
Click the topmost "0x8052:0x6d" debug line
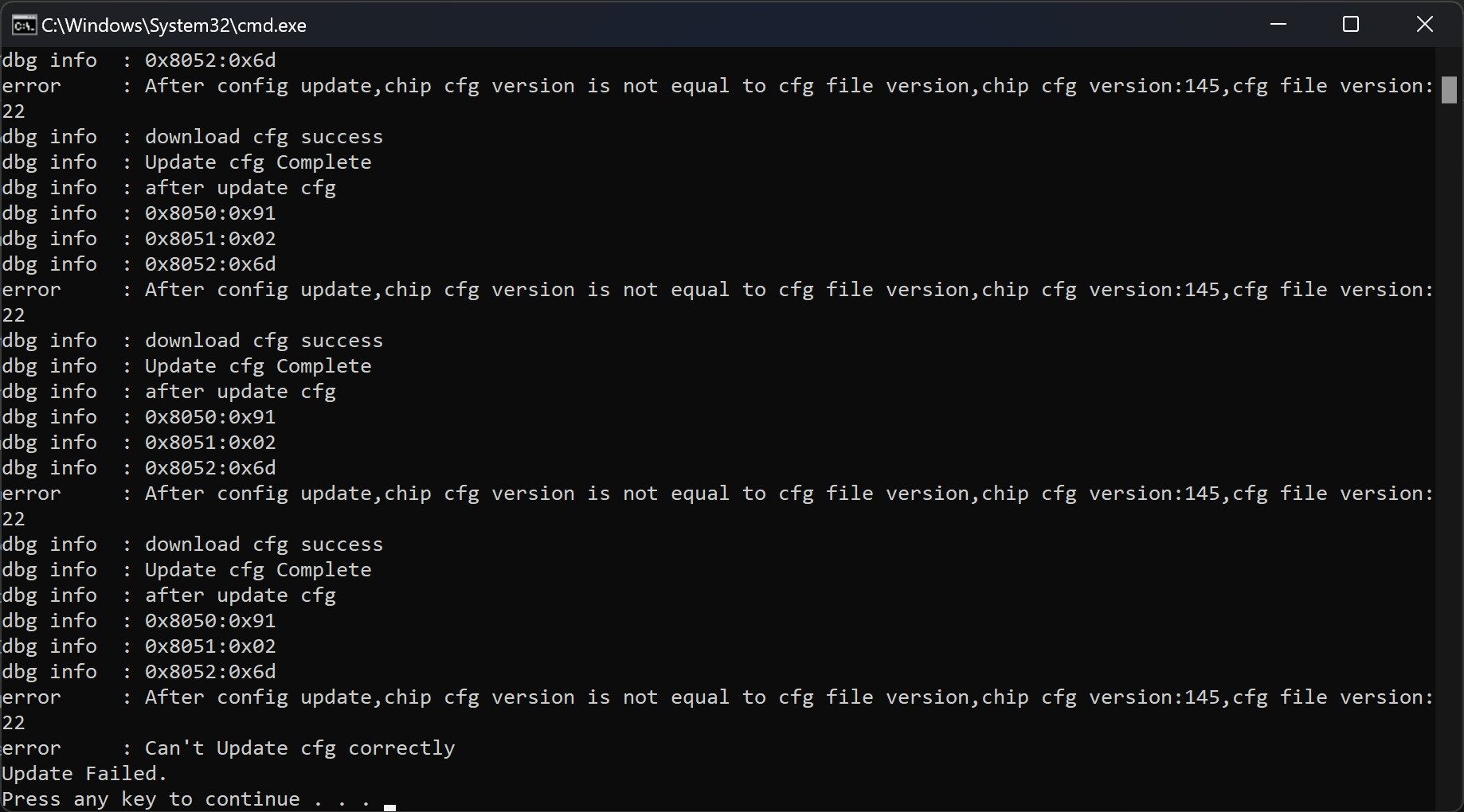(x=210, y=61)
